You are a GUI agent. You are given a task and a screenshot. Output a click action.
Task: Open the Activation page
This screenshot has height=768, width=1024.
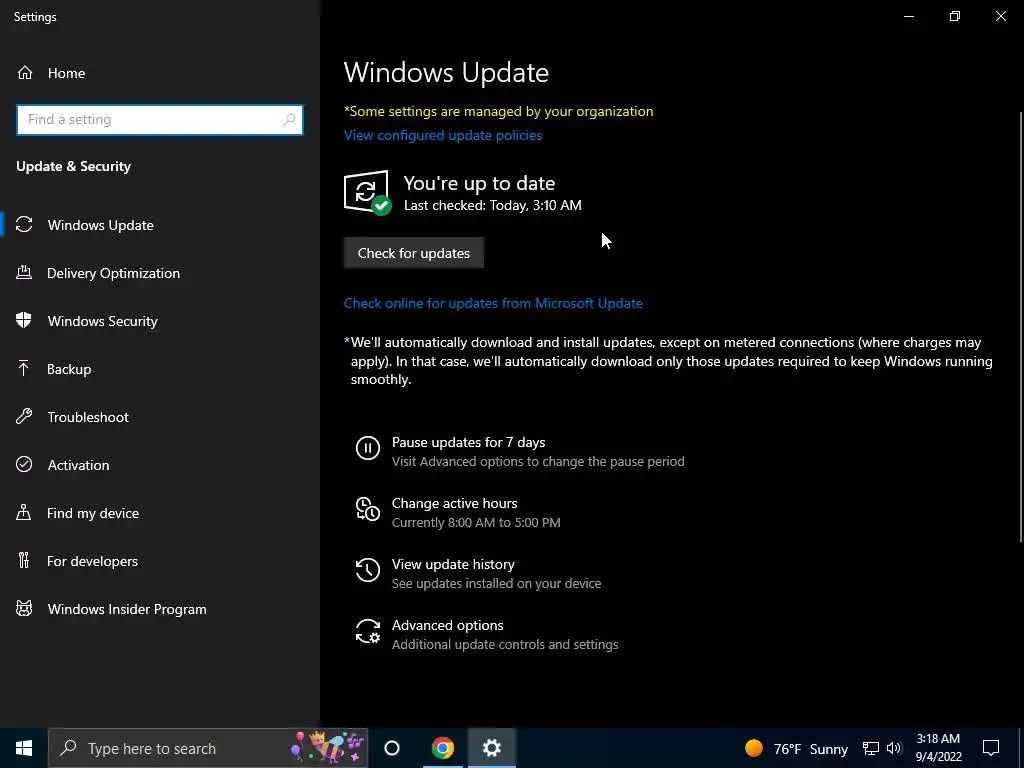pos(160,464)
